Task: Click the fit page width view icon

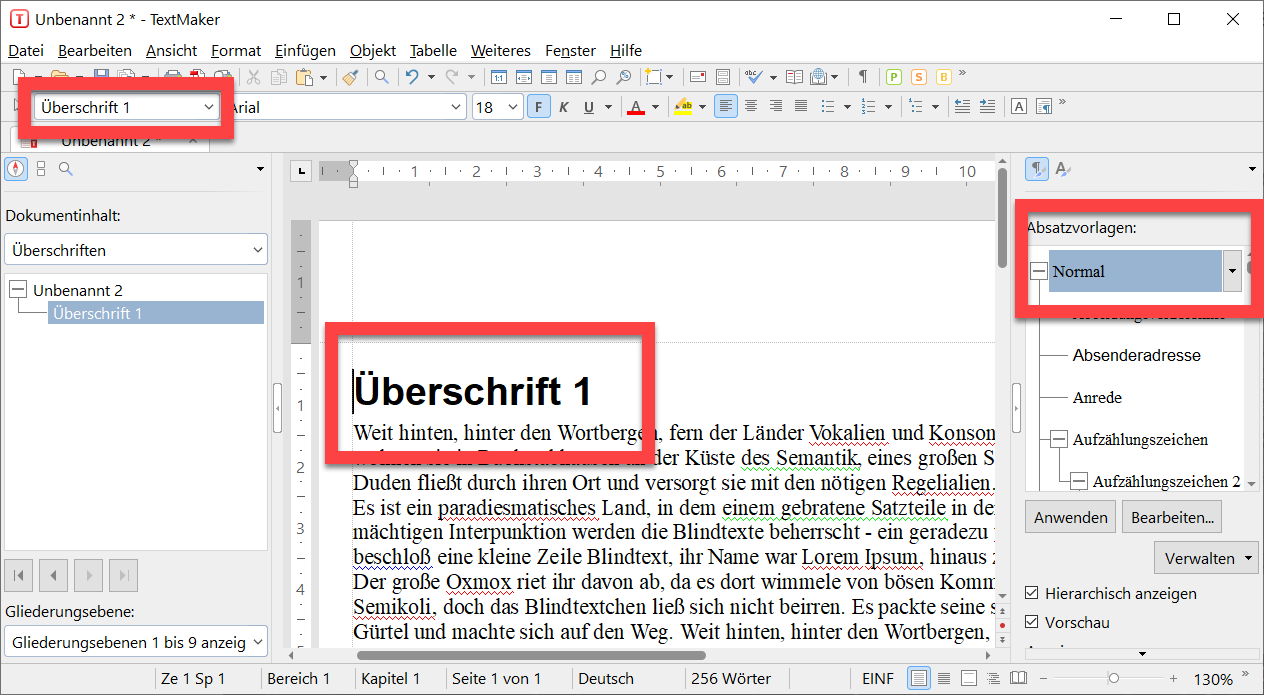Action: [x=523, y=77]
